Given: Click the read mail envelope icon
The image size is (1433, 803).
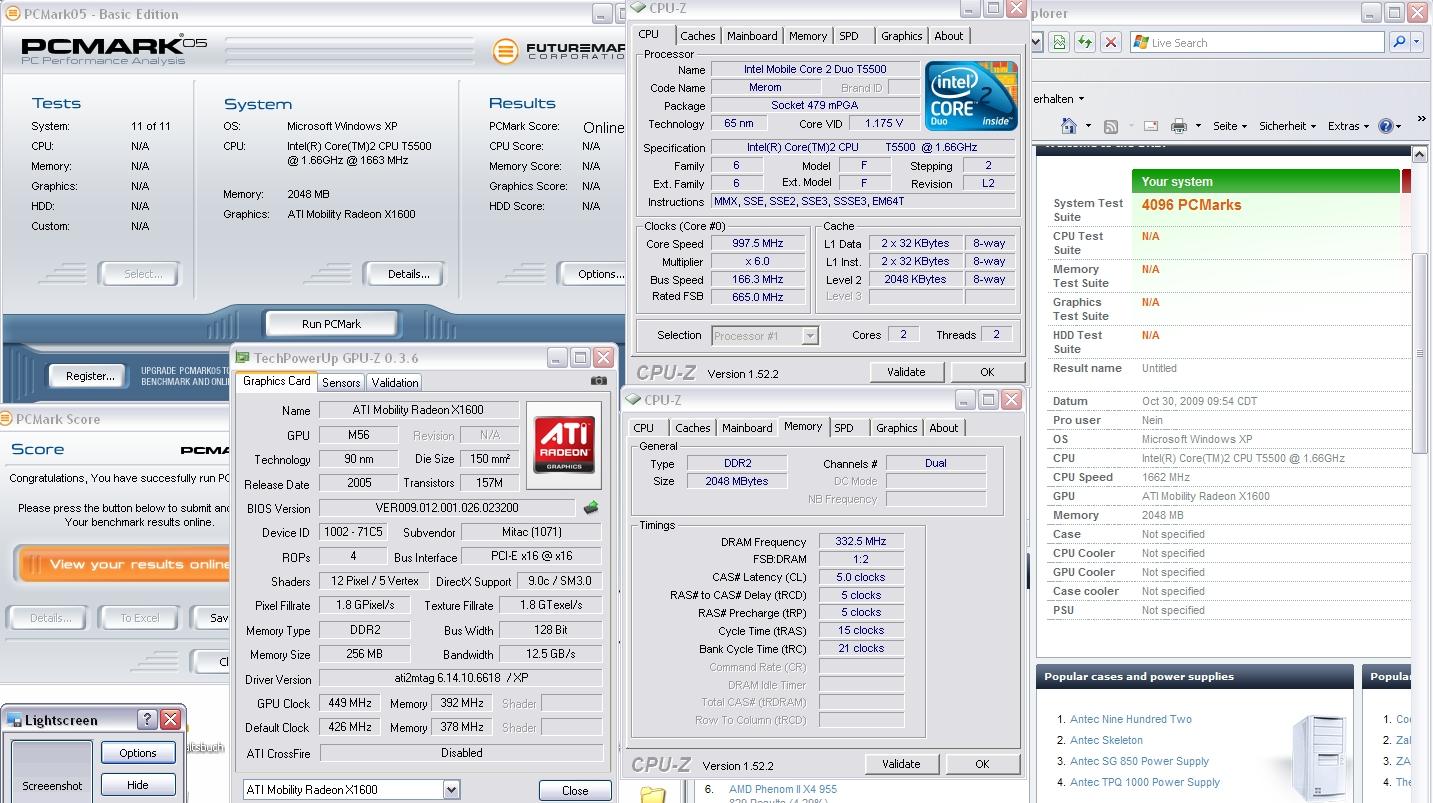Looking at the screenshot, I should point(1151,126).
